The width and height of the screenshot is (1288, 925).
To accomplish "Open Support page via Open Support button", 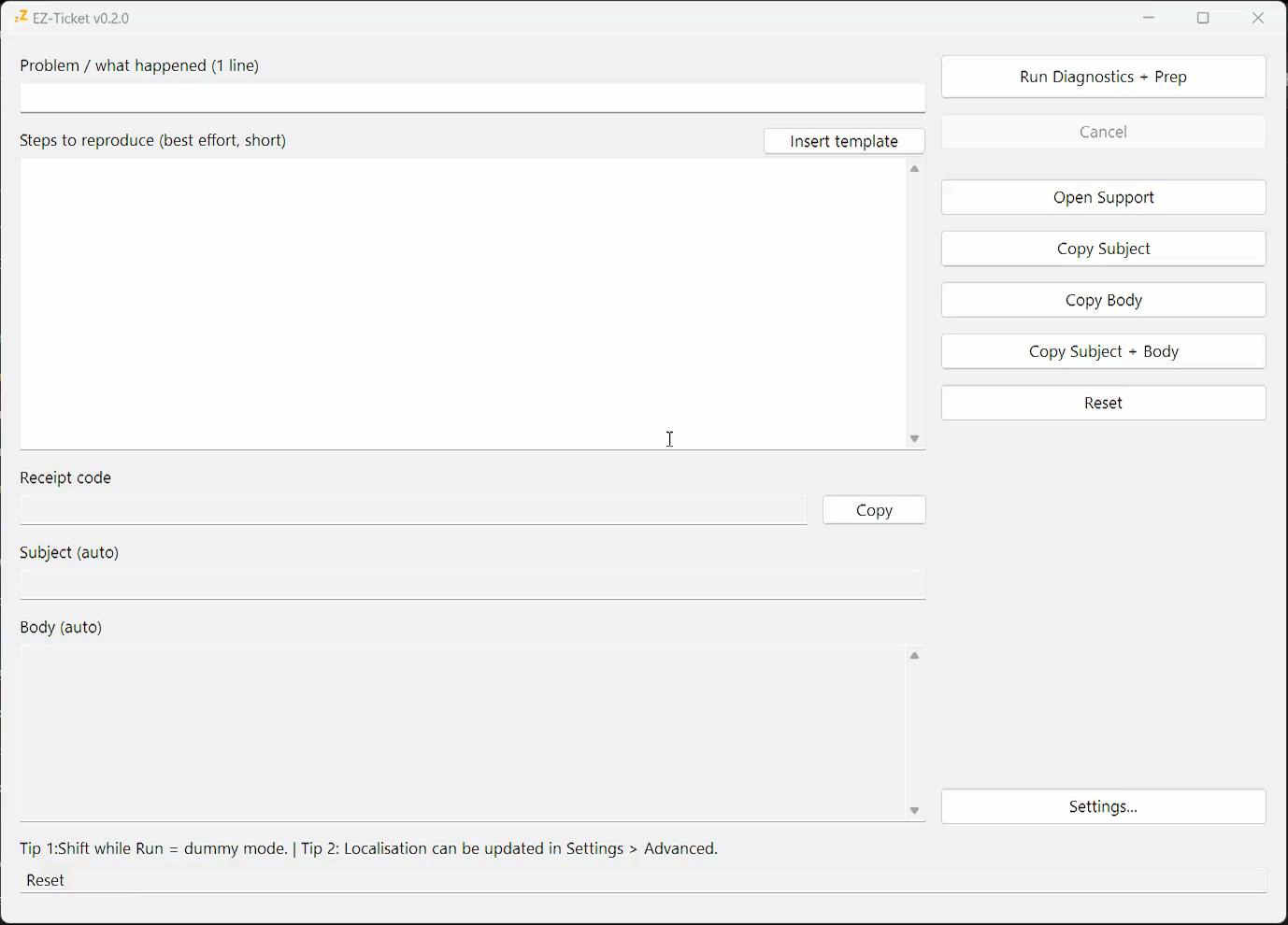I will [1103, 197].
